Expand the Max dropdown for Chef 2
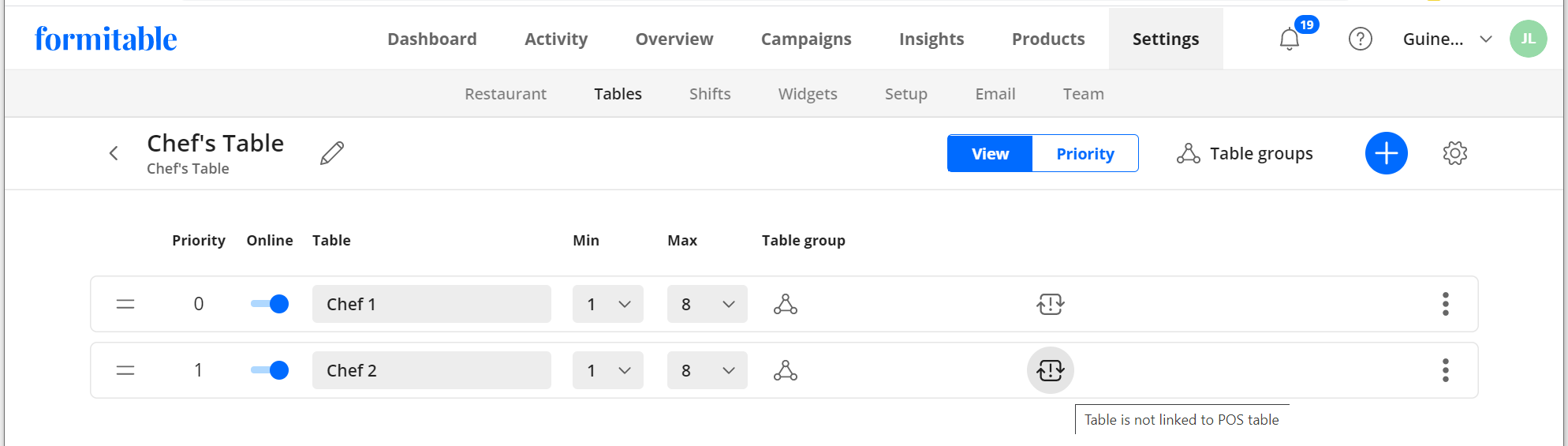The image size is (1568, 446). pos(707,370)
